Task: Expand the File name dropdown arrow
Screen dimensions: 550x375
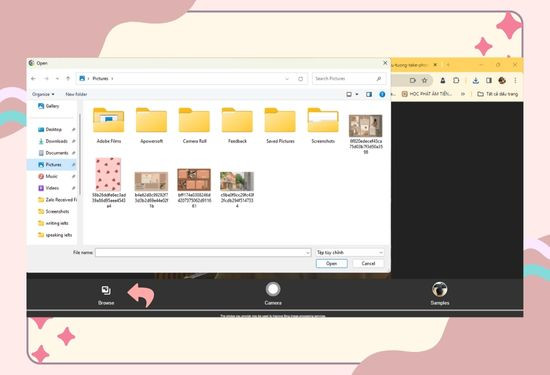Action: pyautogui.click(x=308, y=253)
